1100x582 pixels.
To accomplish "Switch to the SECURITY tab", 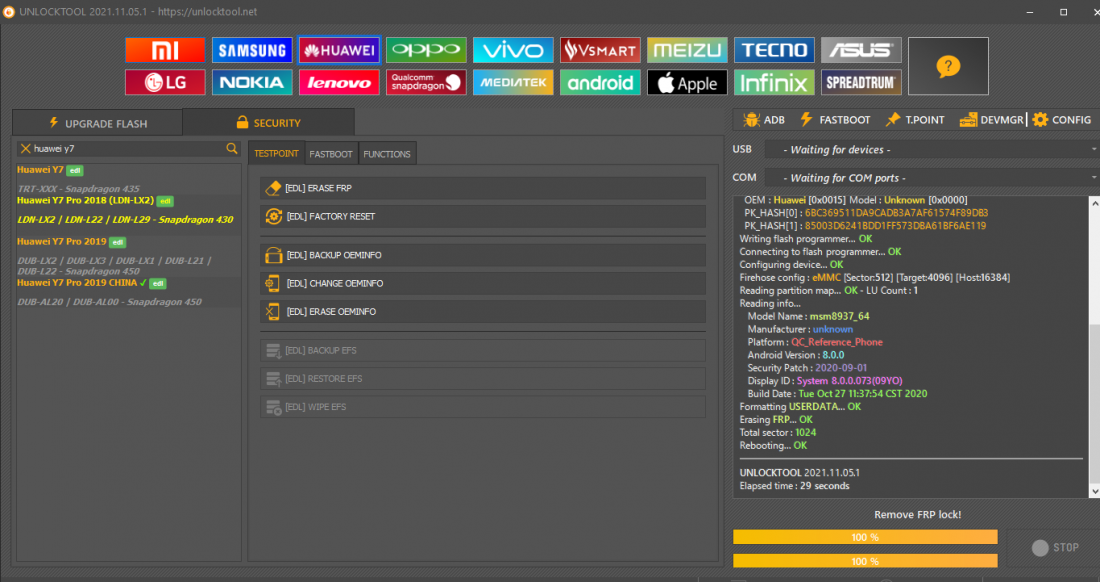I will [x=269, y=123].
